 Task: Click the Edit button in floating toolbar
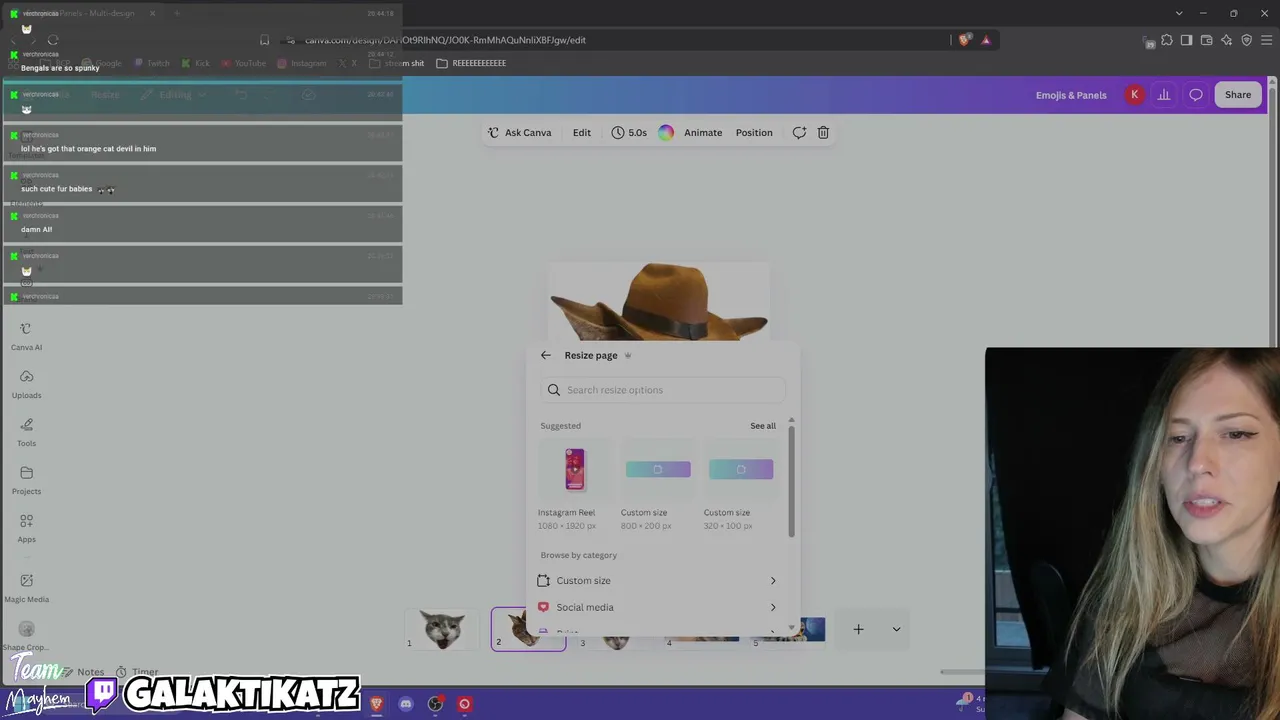(582, 133)
